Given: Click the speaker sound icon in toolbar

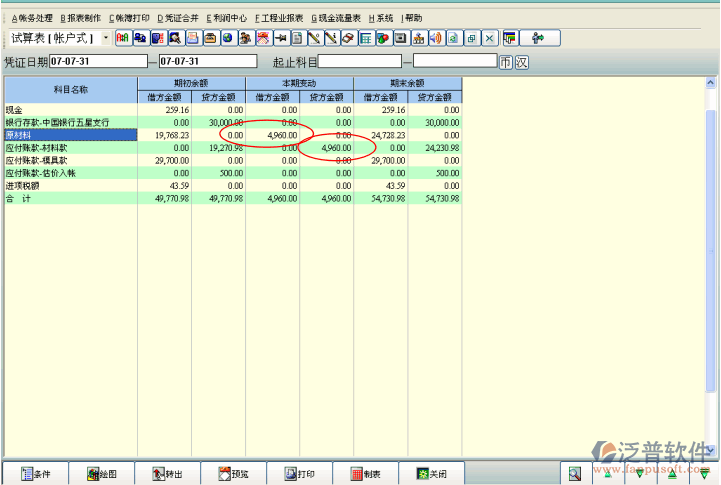Looking at the screenshot, I should (435, 38).
